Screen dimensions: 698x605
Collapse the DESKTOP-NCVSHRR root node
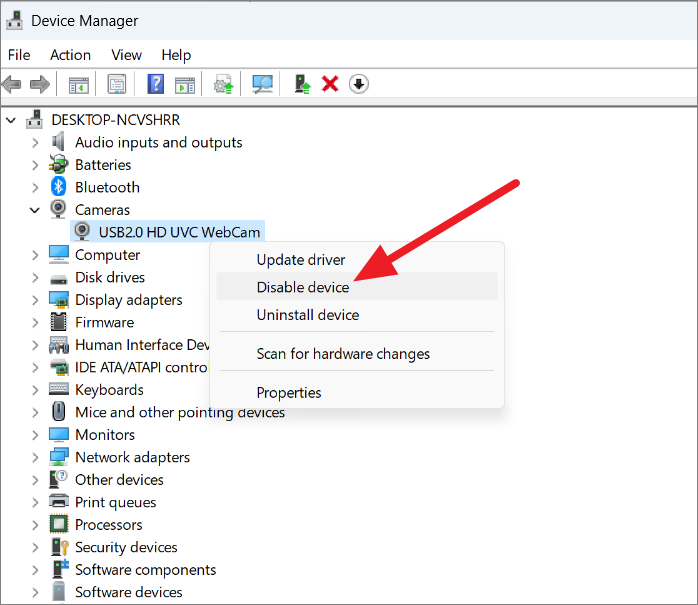pos(11,120)
